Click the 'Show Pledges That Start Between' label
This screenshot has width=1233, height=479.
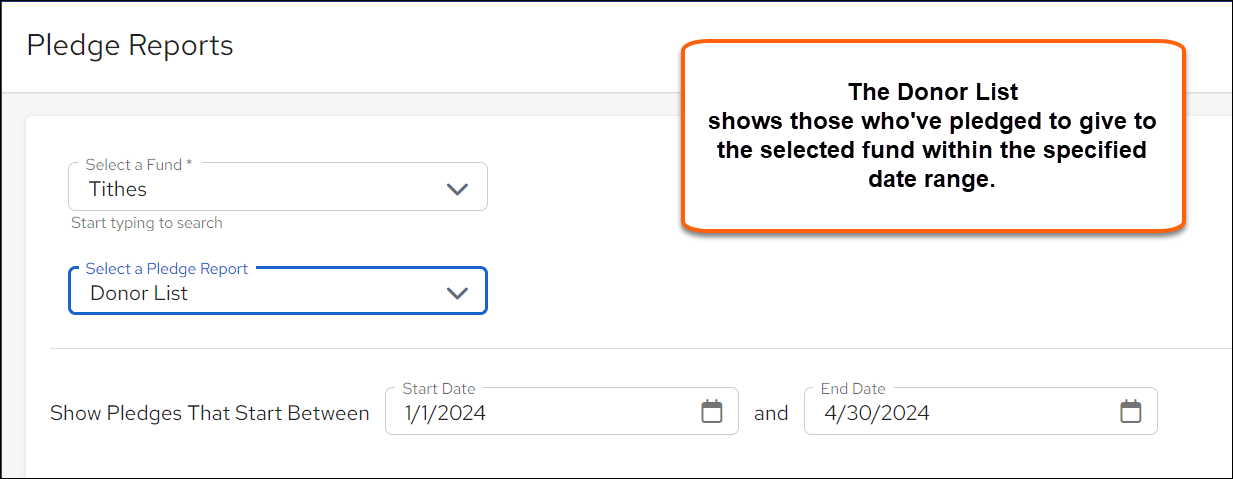pos(210,413)
